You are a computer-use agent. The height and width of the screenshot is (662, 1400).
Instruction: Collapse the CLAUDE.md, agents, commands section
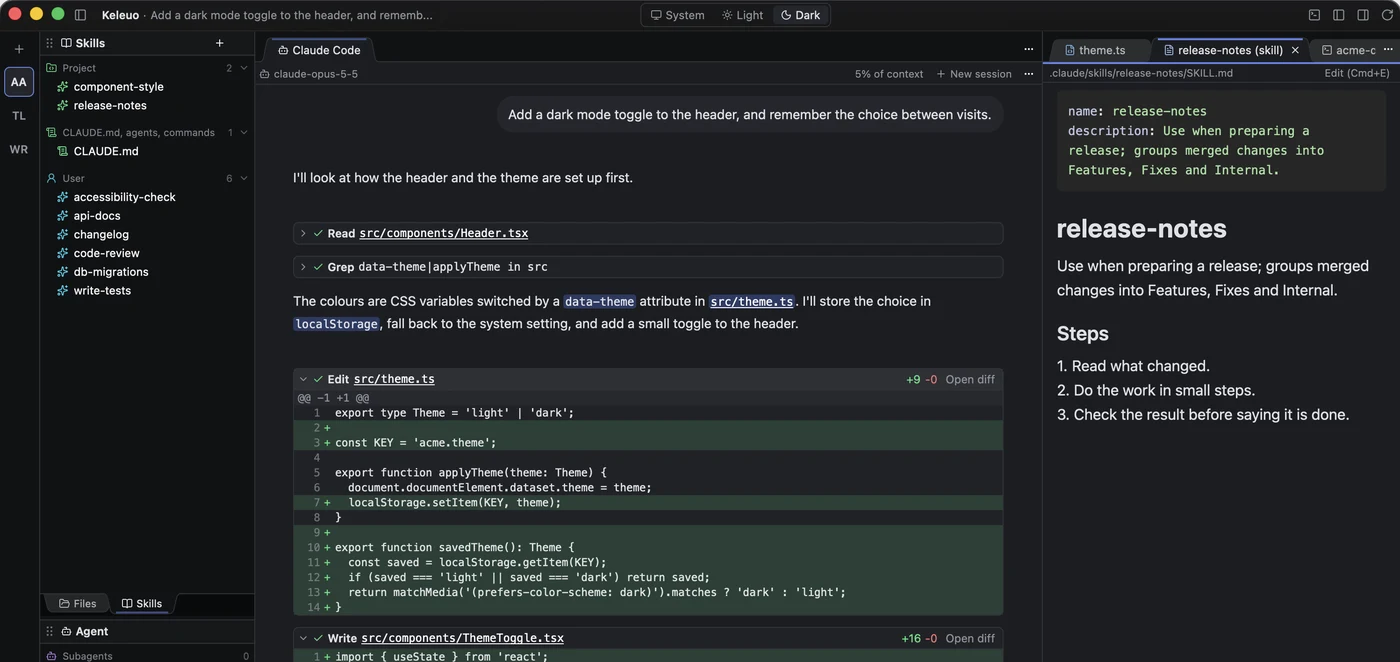244,132
